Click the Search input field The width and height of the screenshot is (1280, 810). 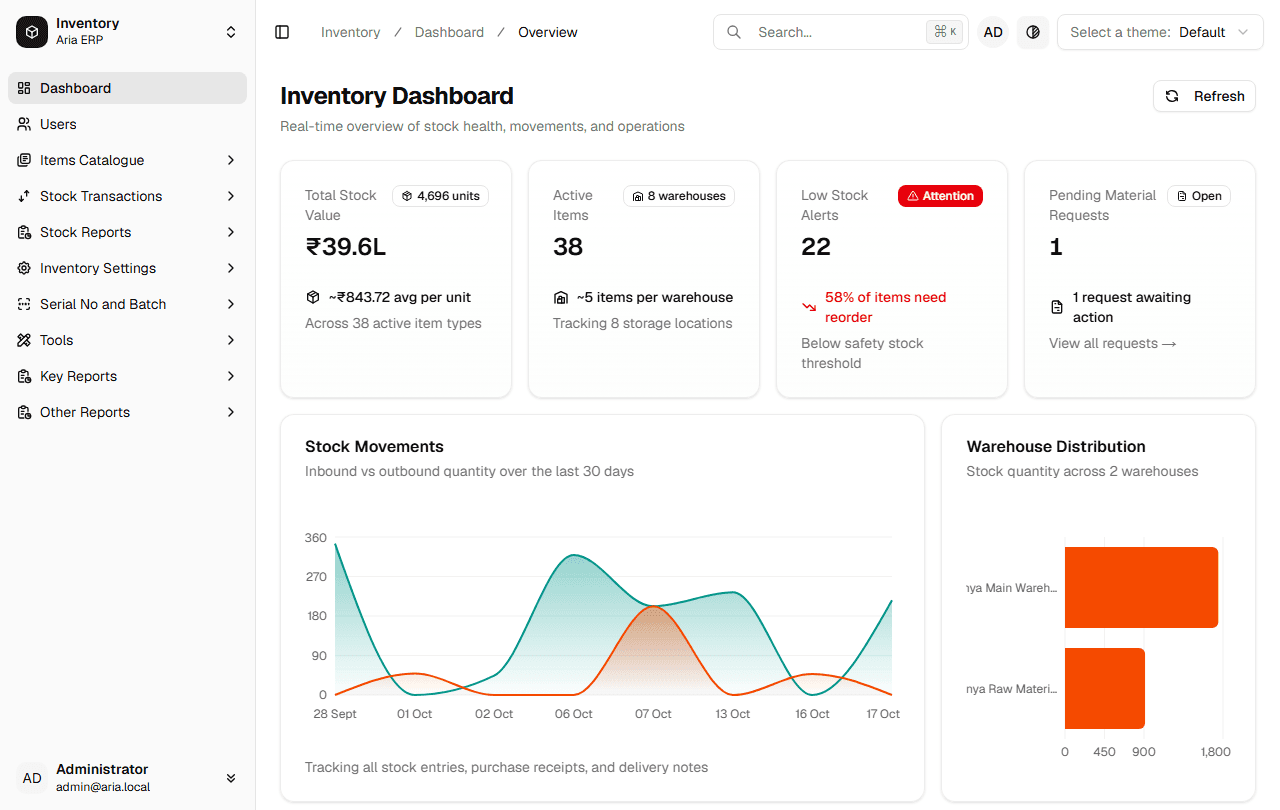point(840,32)
